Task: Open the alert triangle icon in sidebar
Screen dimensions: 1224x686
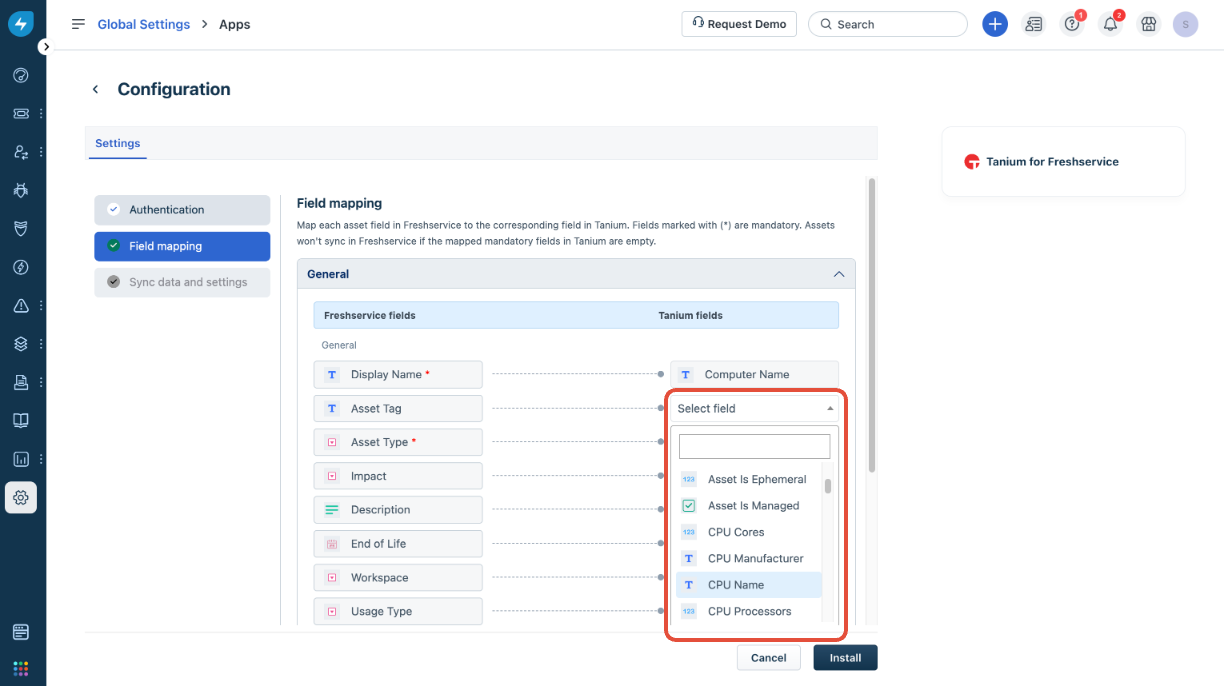Action: click(21, 306)
